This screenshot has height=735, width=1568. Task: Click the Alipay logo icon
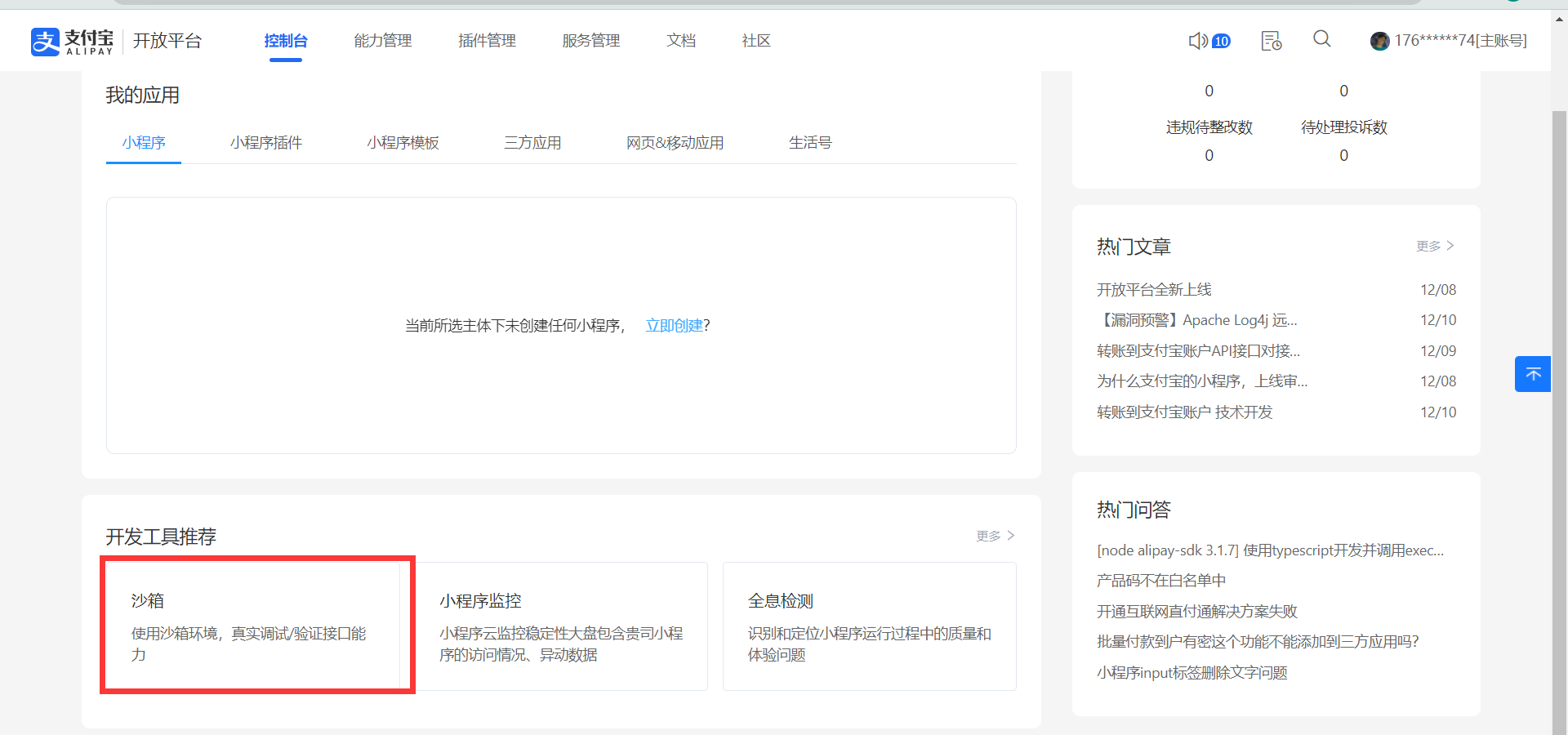click(x=45, y=41)
